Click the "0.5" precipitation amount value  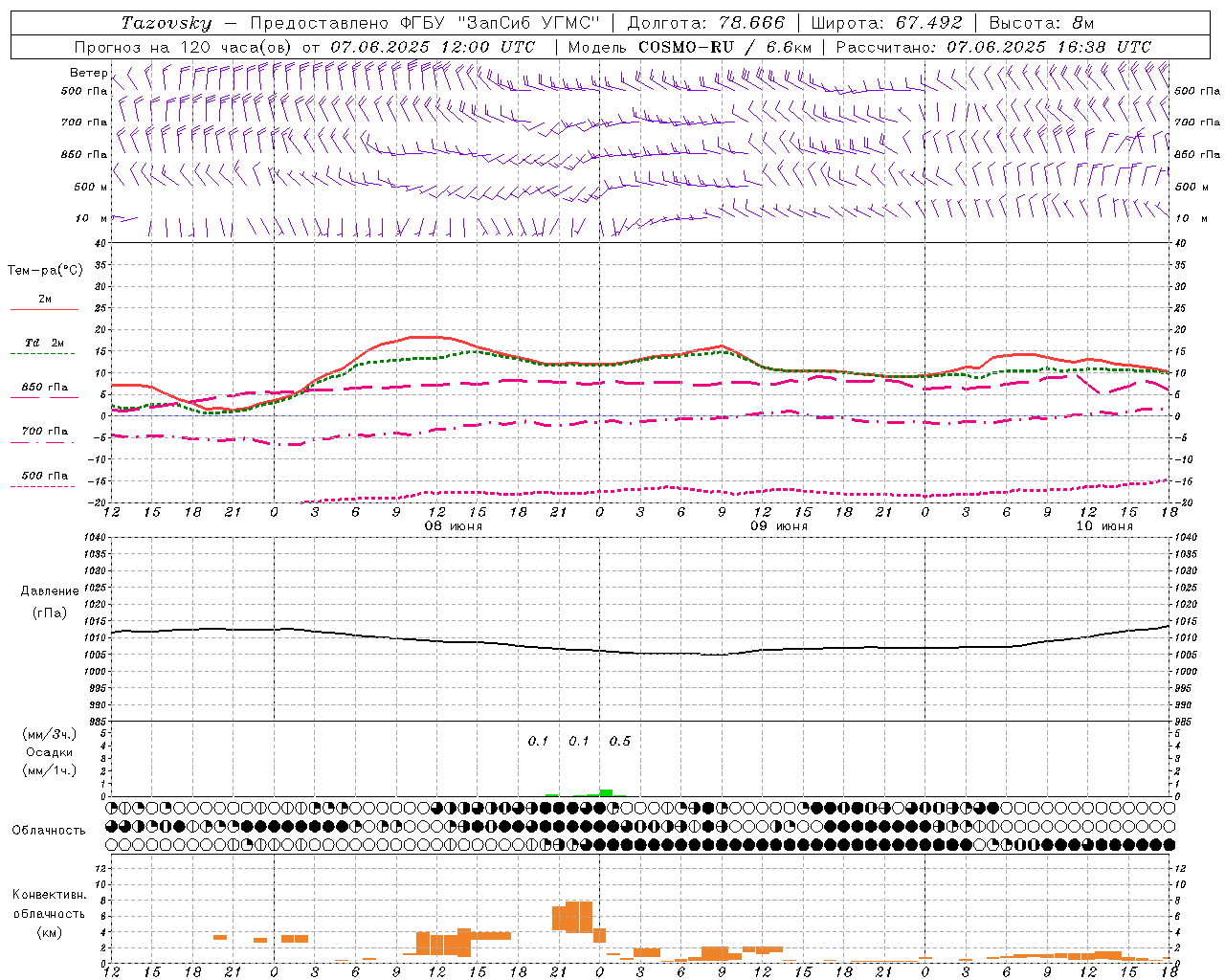[x=620, y=741]
